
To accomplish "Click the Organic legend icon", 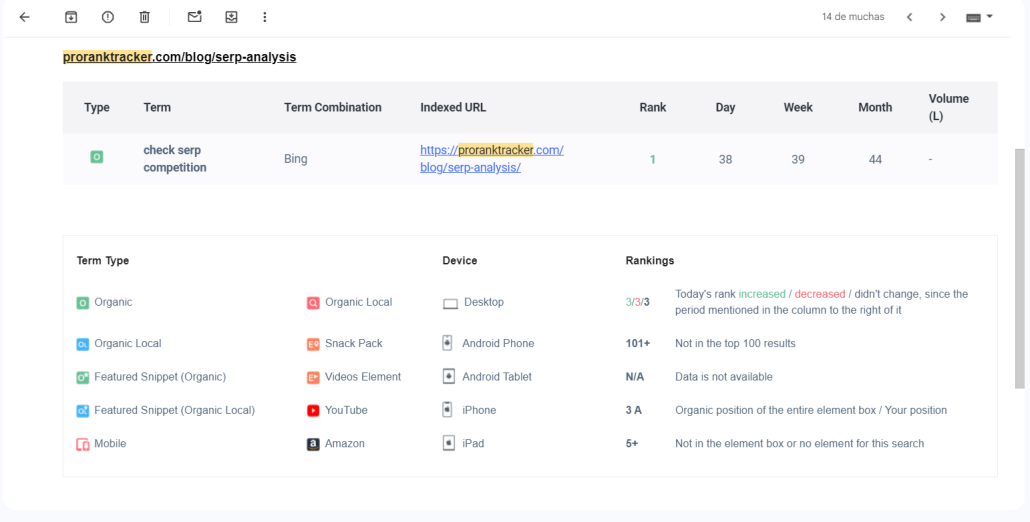I will tap(82, 303).
